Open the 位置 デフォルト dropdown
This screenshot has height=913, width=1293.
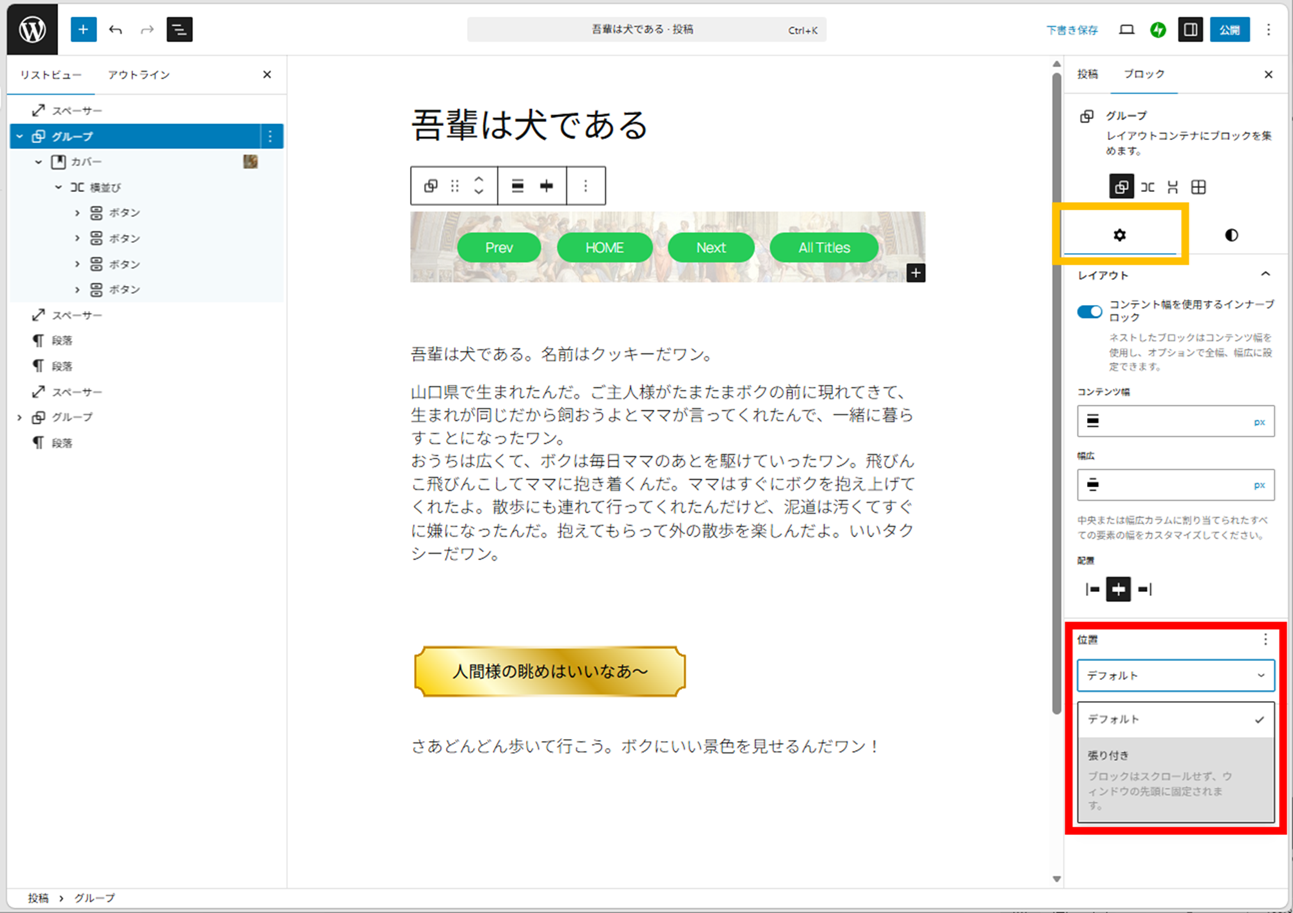point(1175,676)
